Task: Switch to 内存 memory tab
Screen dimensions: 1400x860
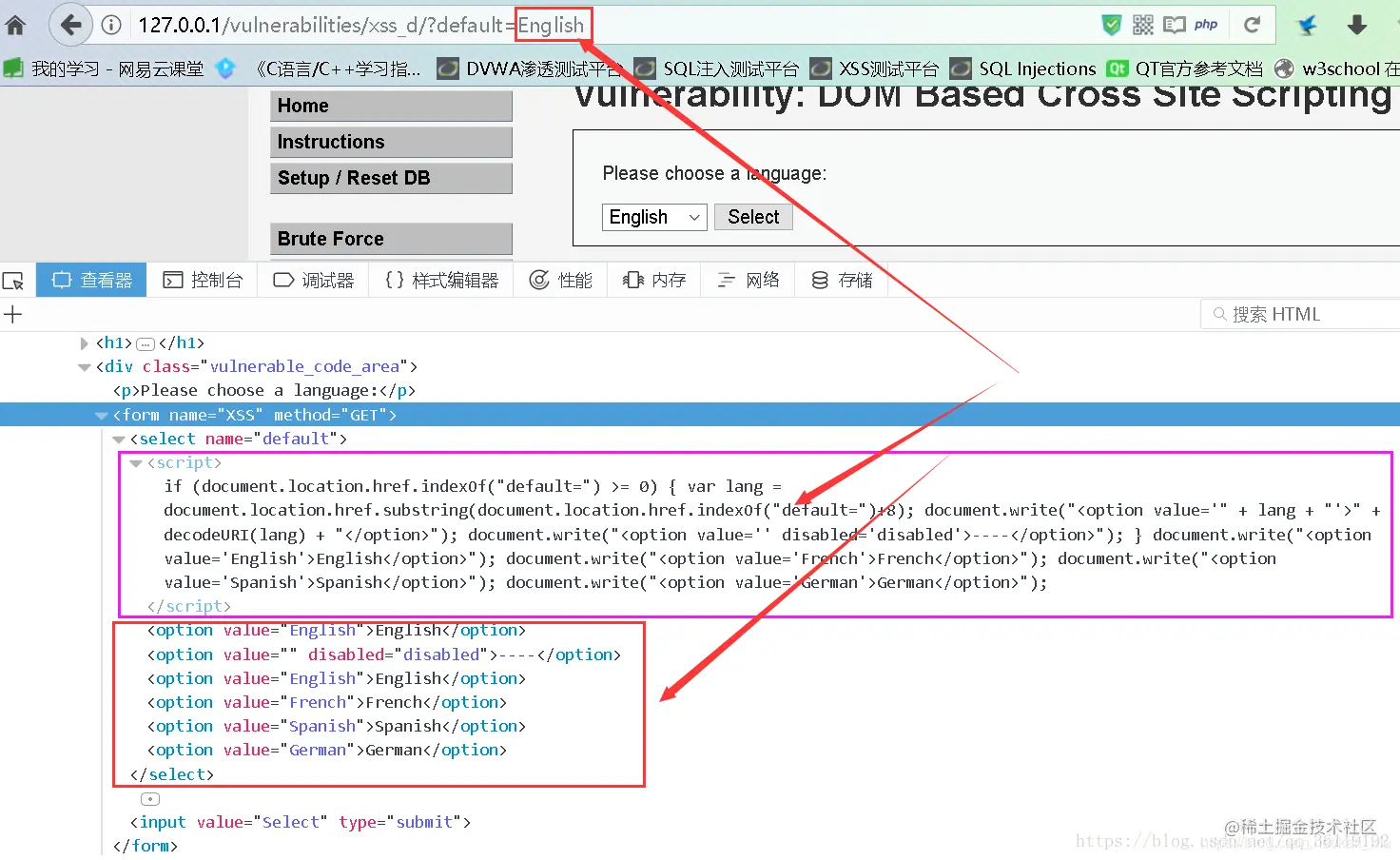Action: coord(654,280)
